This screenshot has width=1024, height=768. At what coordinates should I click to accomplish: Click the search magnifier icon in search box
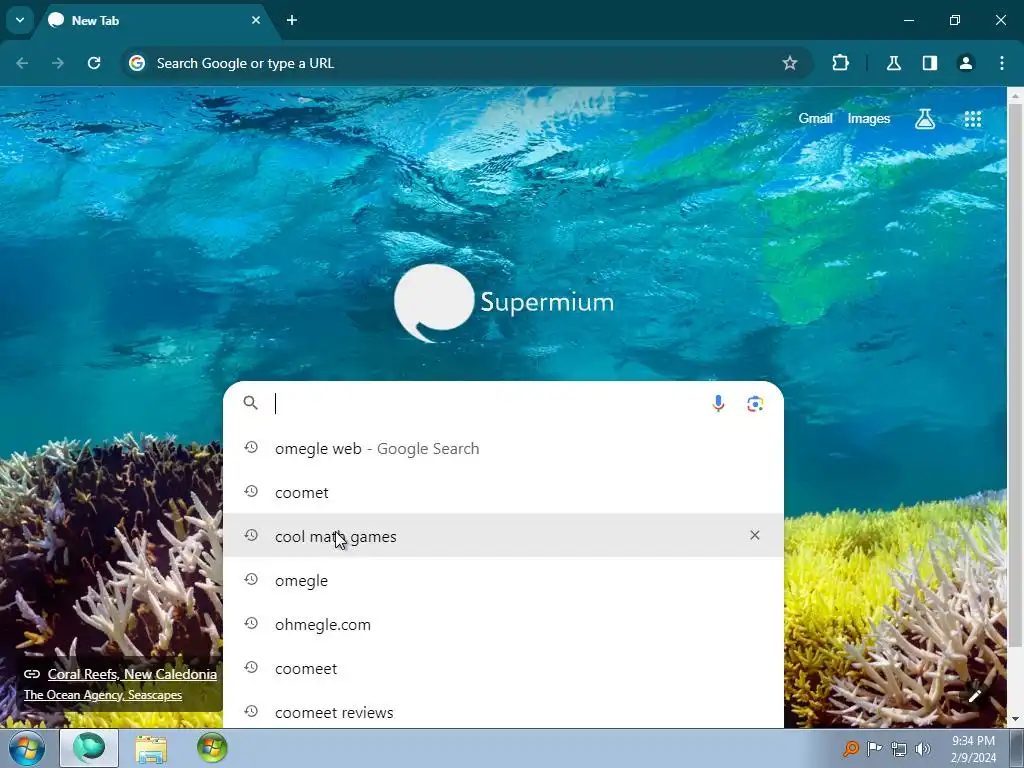click(251, 403)
